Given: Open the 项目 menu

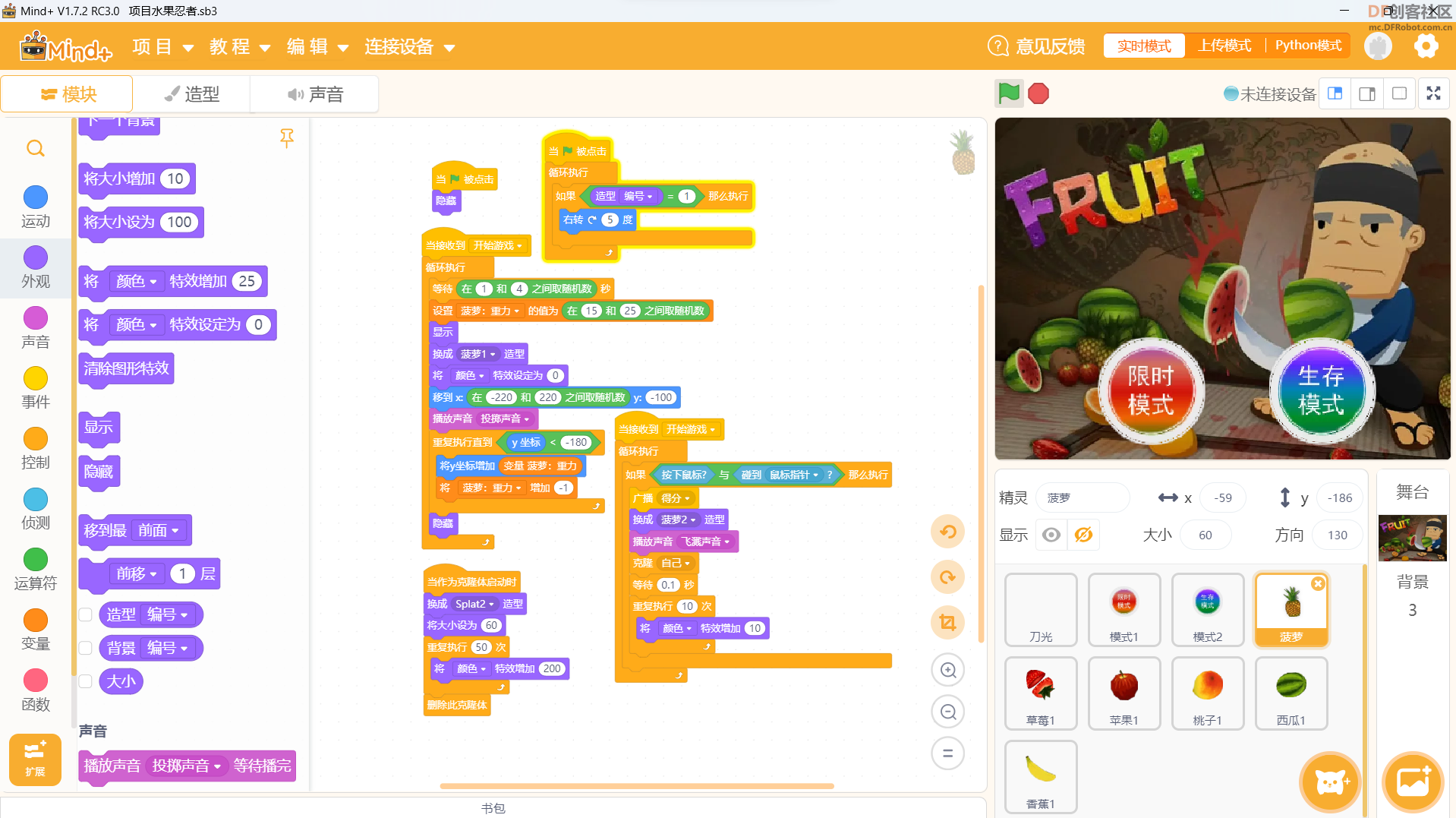Looking at the screenshot, I should [162, 46].
